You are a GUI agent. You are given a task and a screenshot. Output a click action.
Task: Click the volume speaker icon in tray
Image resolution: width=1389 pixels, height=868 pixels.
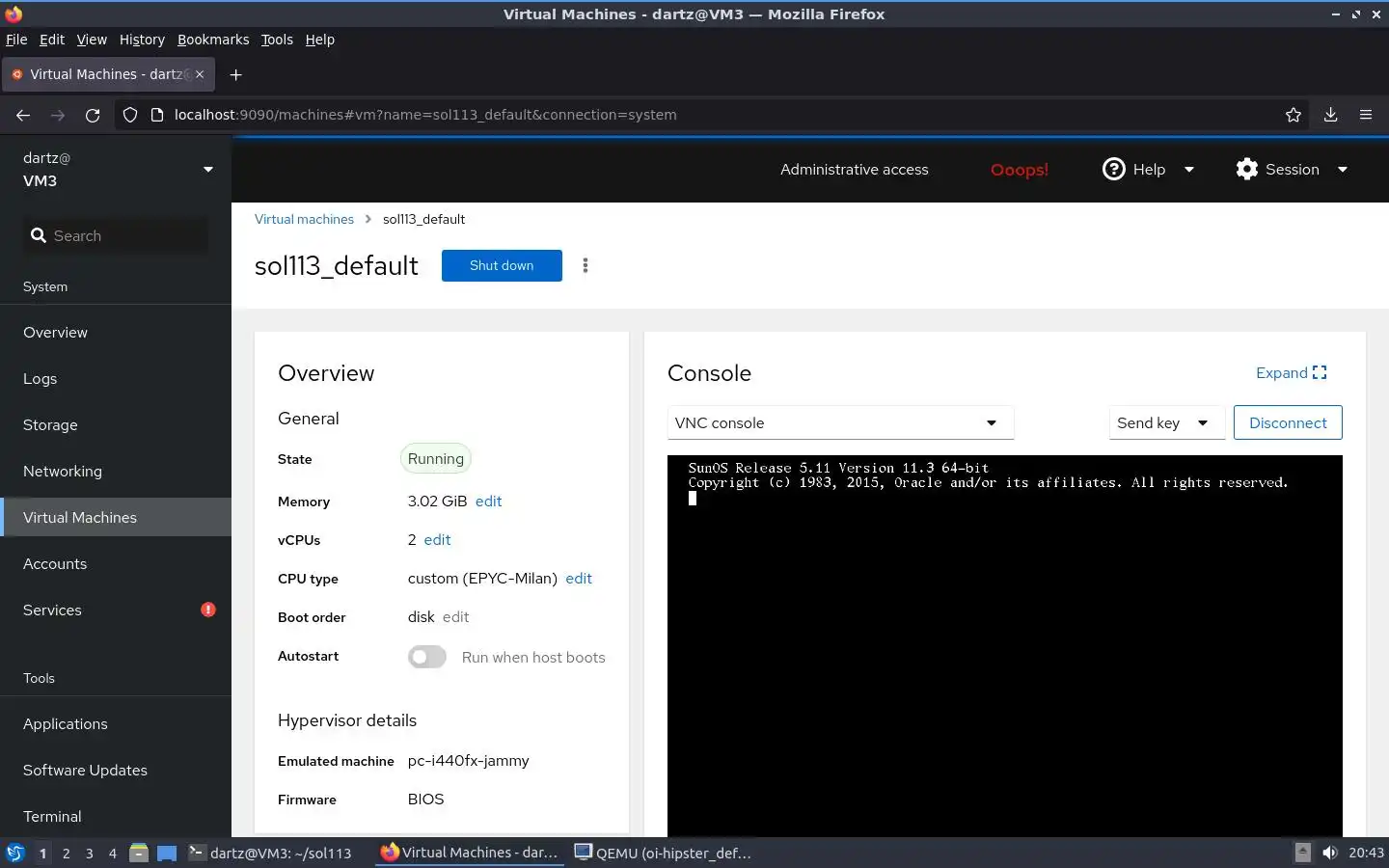click(x=1330, y=853)
